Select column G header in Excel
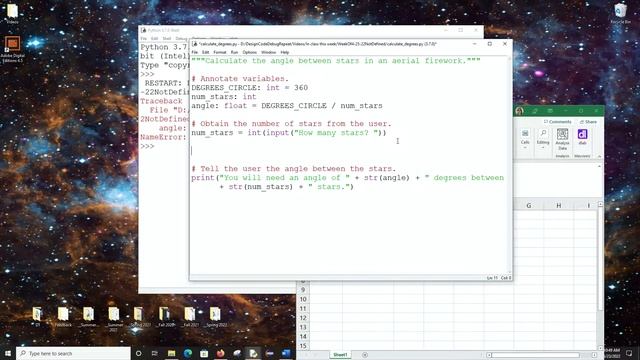 pyautogui.click(x=529, y=205)
